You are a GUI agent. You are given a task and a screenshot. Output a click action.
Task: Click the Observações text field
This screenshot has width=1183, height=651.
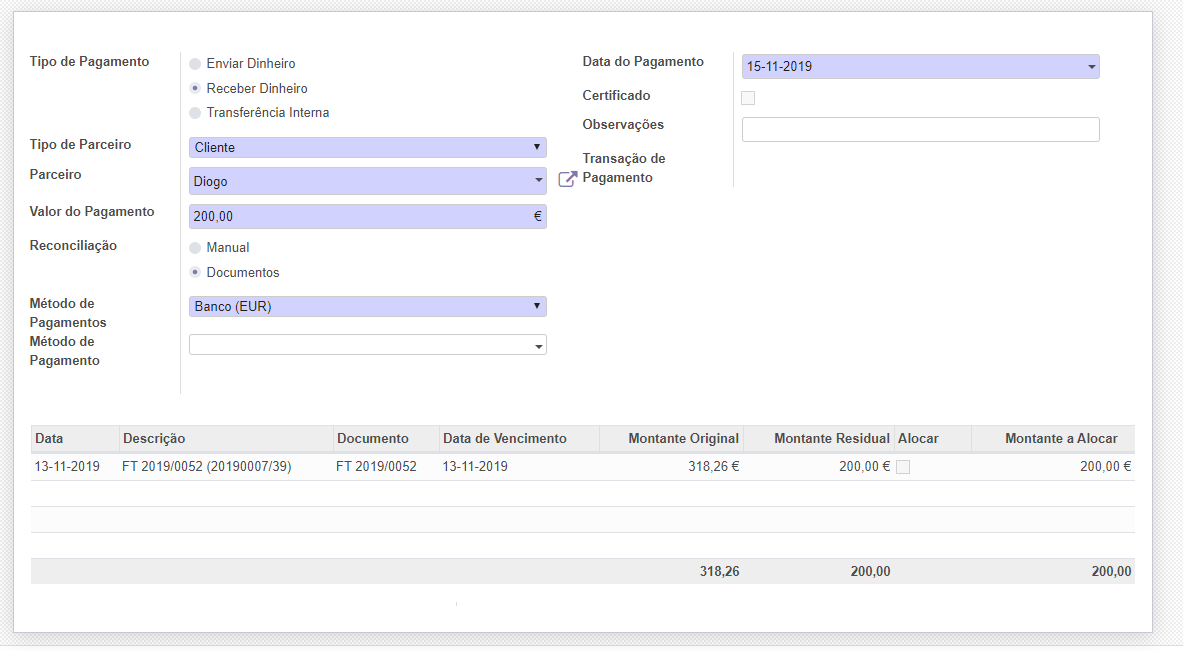920,130
